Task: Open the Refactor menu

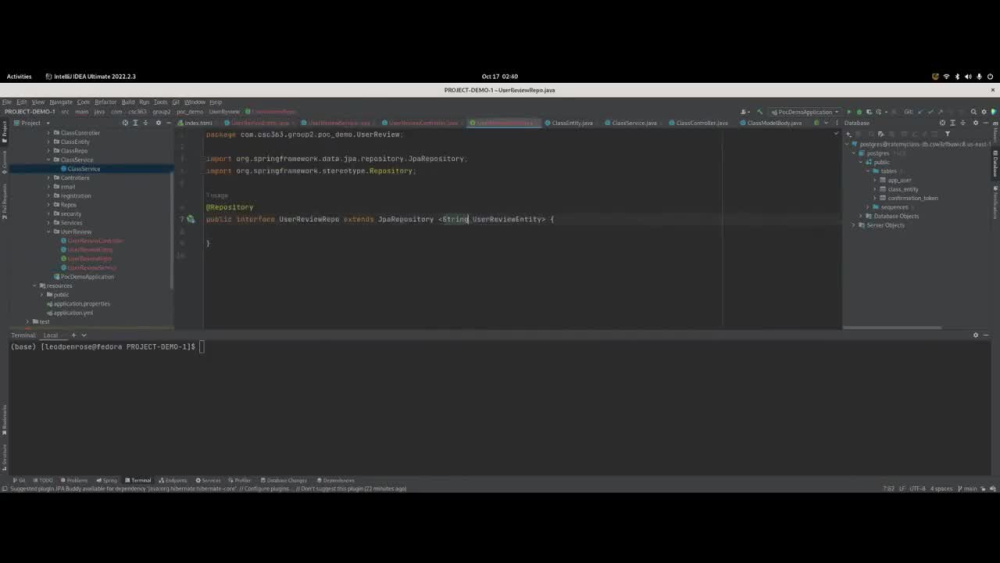Action: point(106,102)
